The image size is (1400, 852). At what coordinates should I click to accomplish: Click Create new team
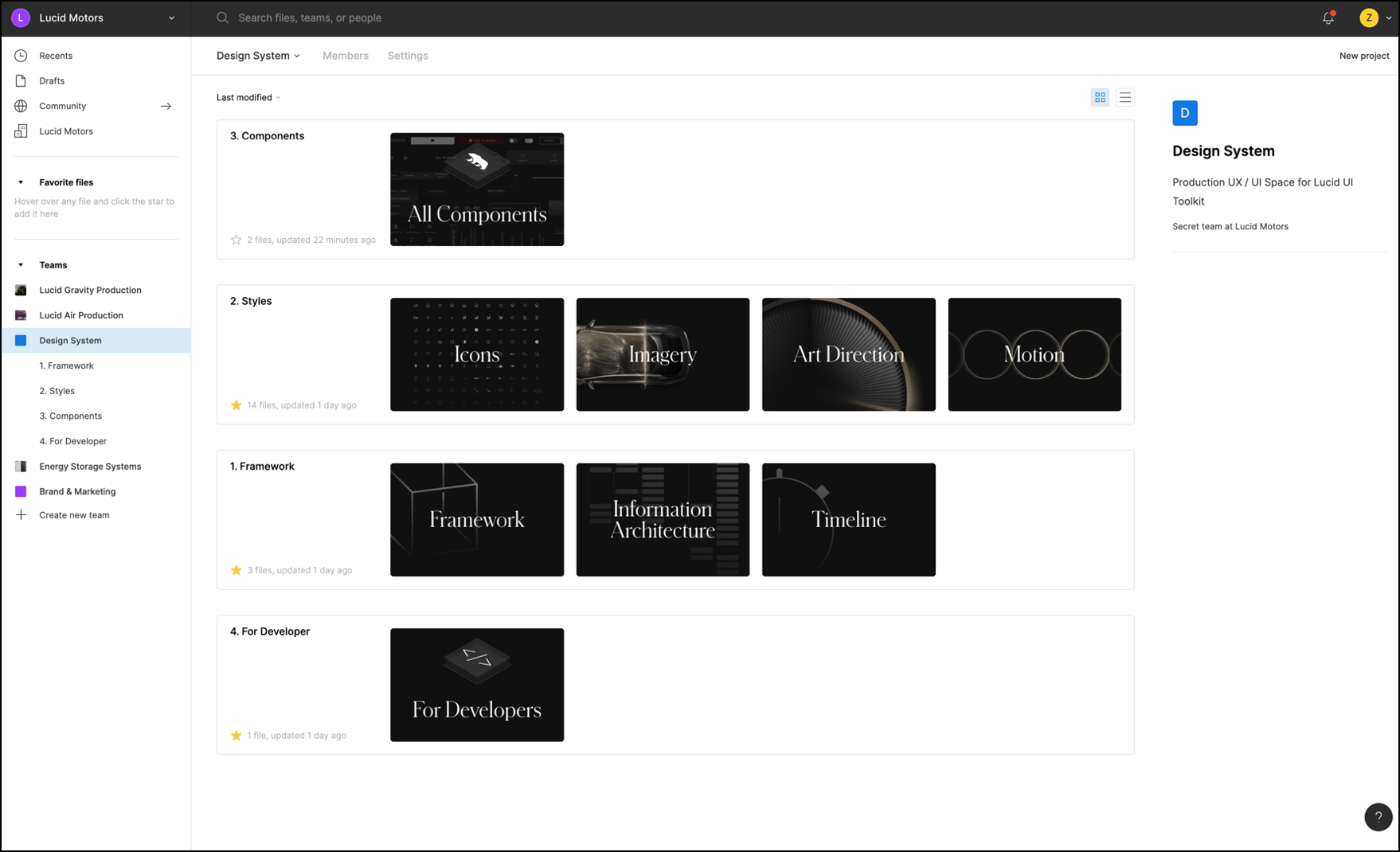coord(74,515)
